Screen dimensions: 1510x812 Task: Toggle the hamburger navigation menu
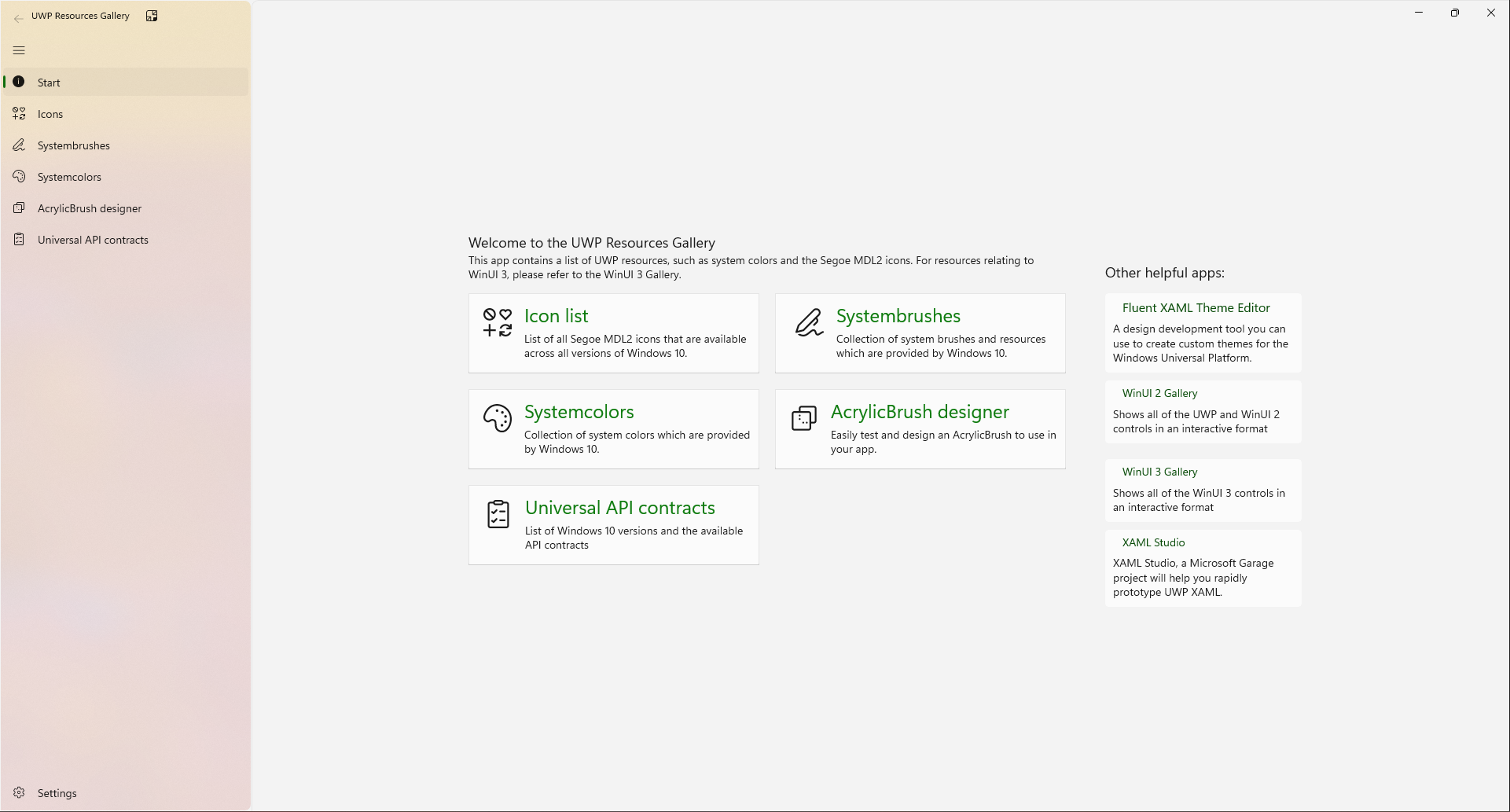click(x=19, y=50)
